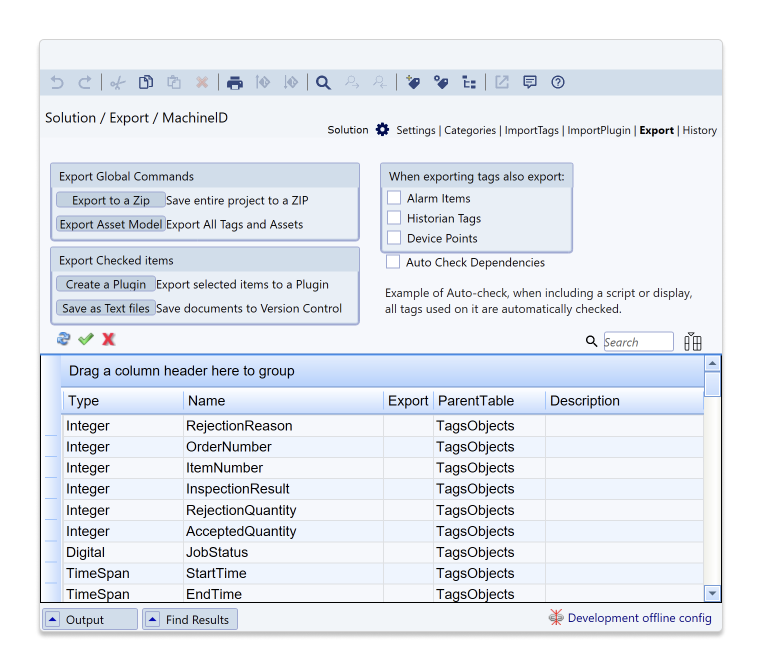
Task: Click the red X icon above the grid
Action: coord(108,340)
